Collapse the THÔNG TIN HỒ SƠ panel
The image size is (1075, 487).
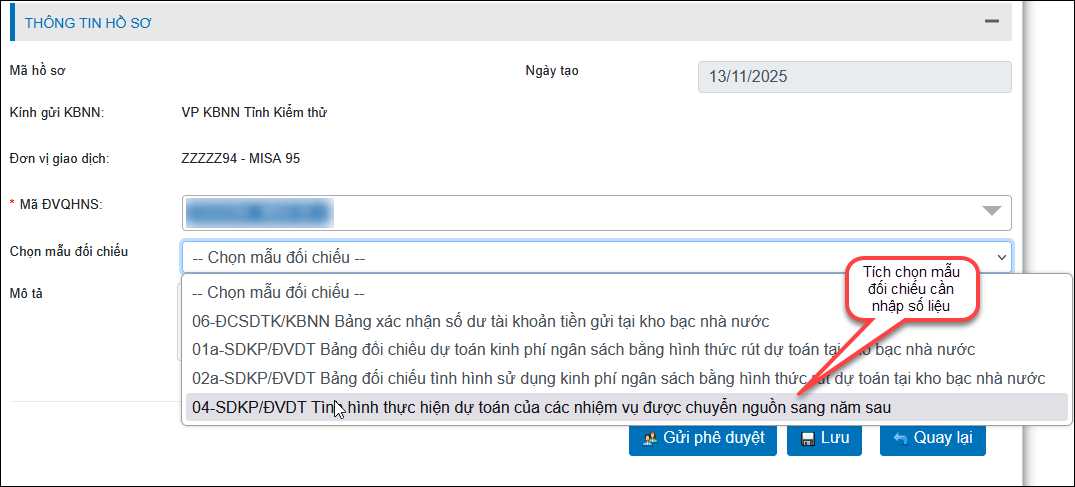[x=992, y=21]
